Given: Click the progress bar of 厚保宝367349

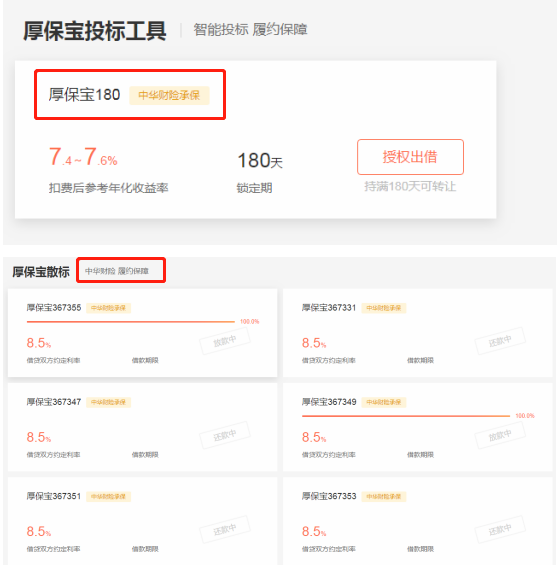Looking at the screenshot, I should point(406,416).
